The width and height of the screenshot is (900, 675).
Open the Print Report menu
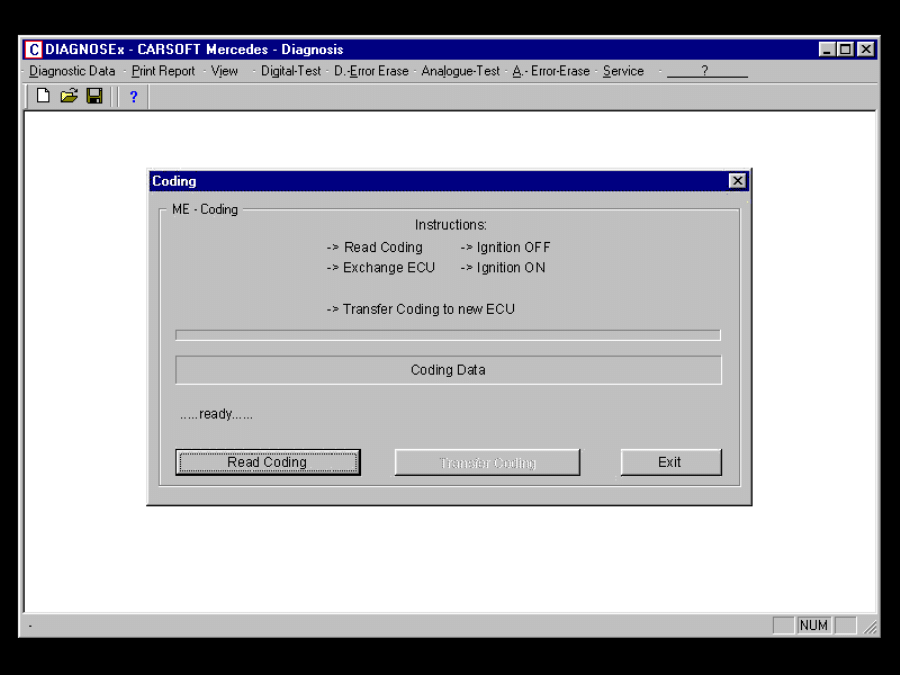pyautogui.click(x=163, y=71)
